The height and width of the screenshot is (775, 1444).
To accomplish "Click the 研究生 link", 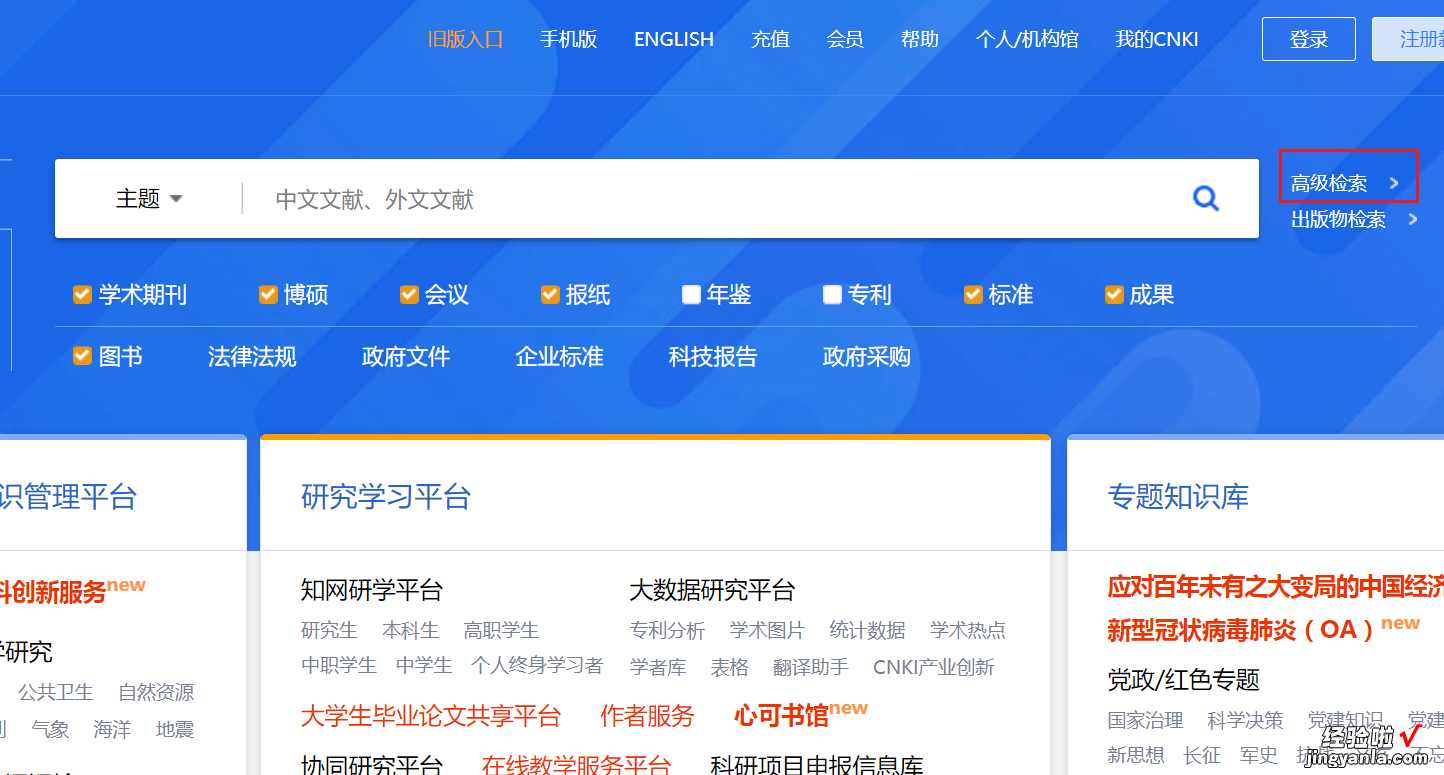I will coord(329,630).
